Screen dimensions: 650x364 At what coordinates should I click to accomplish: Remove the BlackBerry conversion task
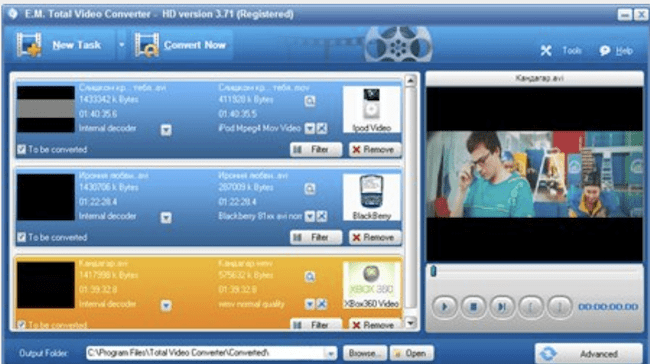coord(375,238)
